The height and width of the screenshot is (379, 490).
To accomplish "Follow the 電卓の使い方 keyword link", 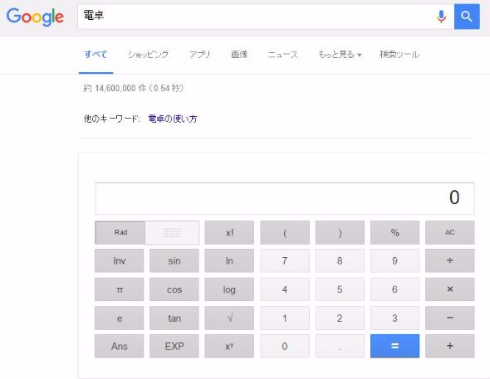I will click(x=173, y=119).
